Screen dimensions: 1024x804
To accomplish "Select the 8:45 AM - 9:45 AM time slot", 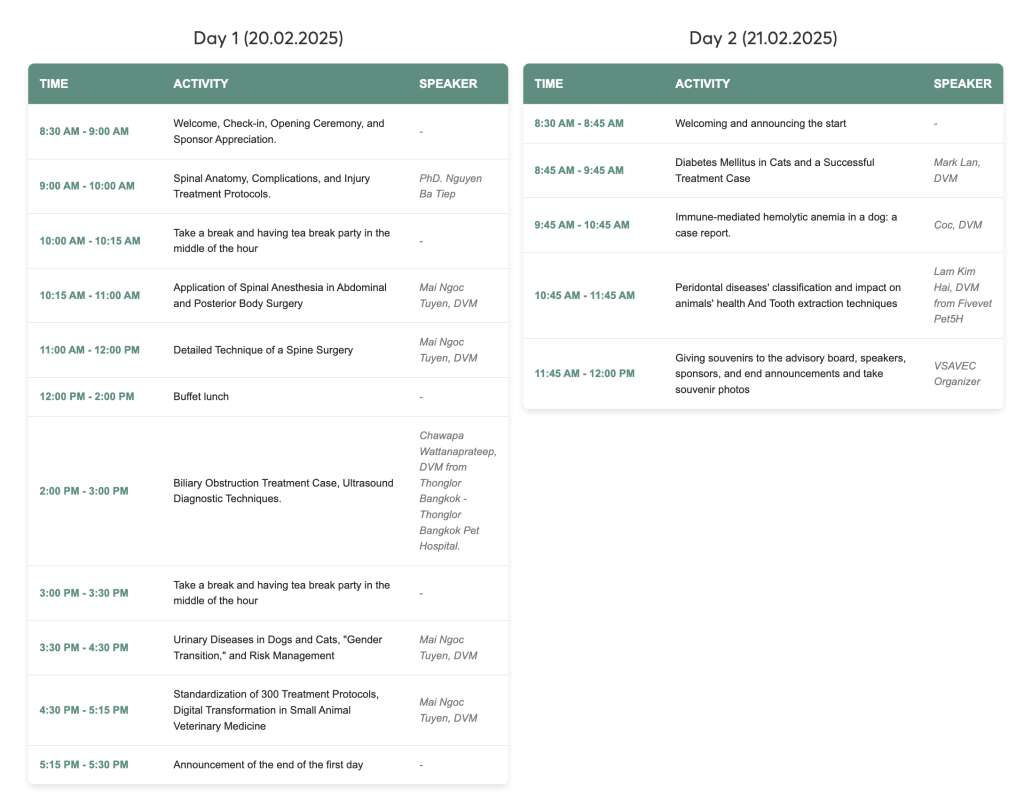I will (579, 170).
